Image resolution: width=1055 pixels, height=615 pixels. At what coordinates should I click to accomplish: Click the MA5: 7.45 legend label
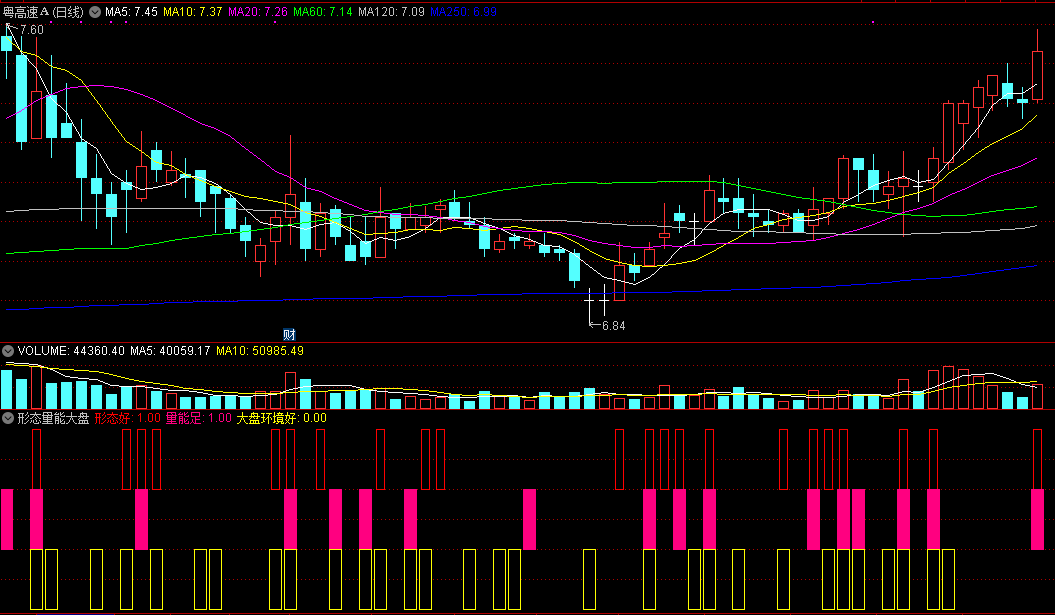pyautogui.click(x=131, y=12)
